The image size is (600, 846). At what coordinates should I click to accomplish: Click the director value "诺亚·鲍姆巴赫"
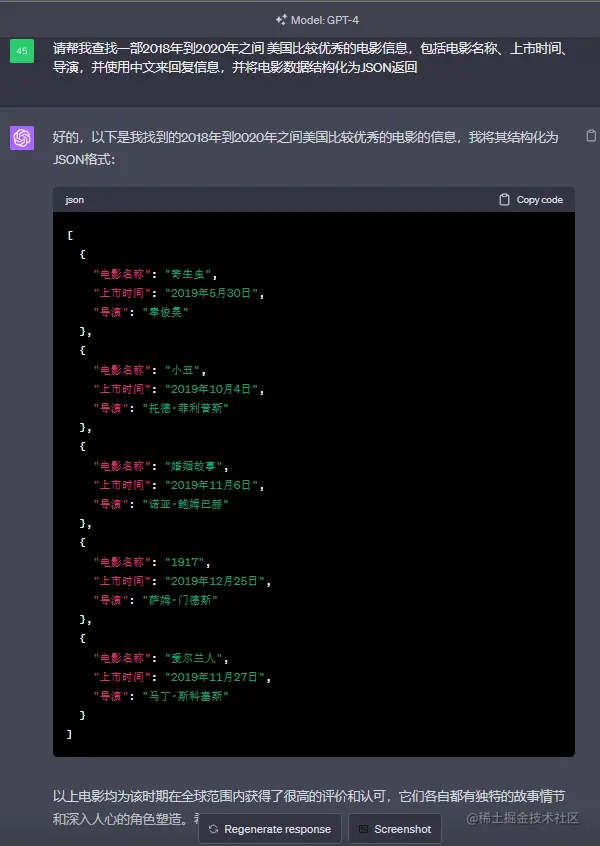186,504
